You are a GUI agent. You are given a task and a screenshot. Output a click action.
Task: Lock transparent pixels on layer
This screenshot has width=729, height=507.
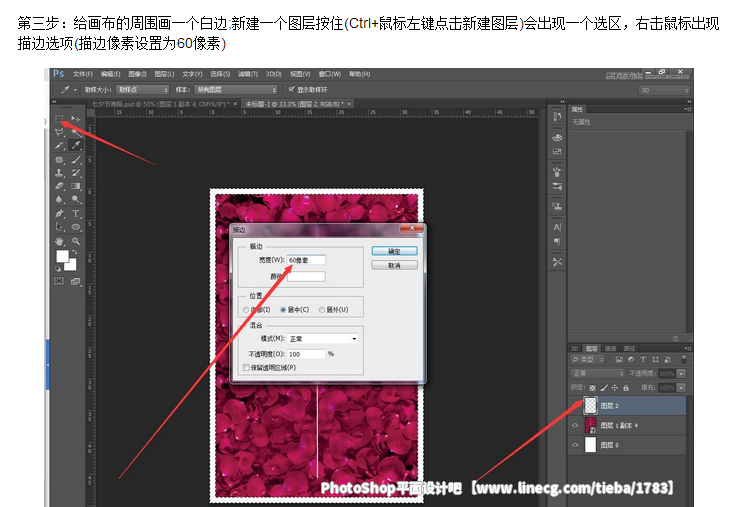[592, 388]
